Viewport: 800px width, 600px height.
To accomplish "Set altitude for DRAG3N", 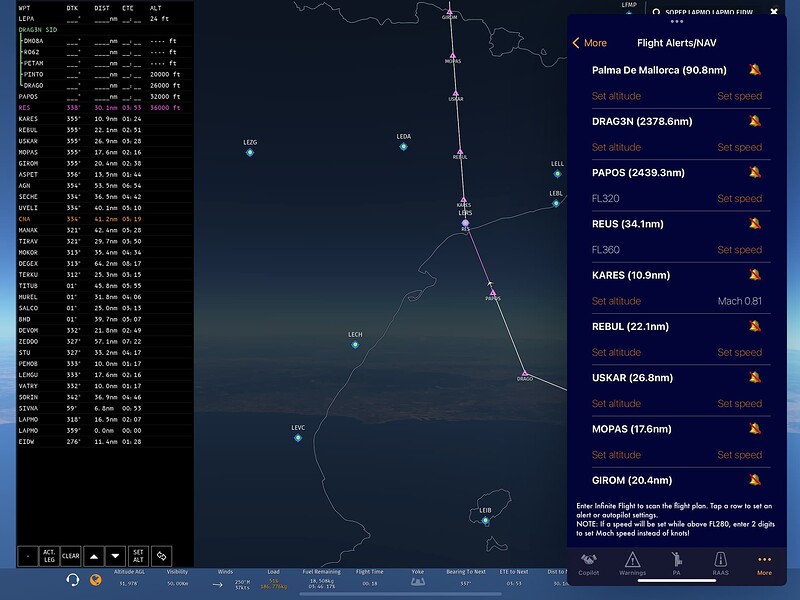I will tap(616, 147).
